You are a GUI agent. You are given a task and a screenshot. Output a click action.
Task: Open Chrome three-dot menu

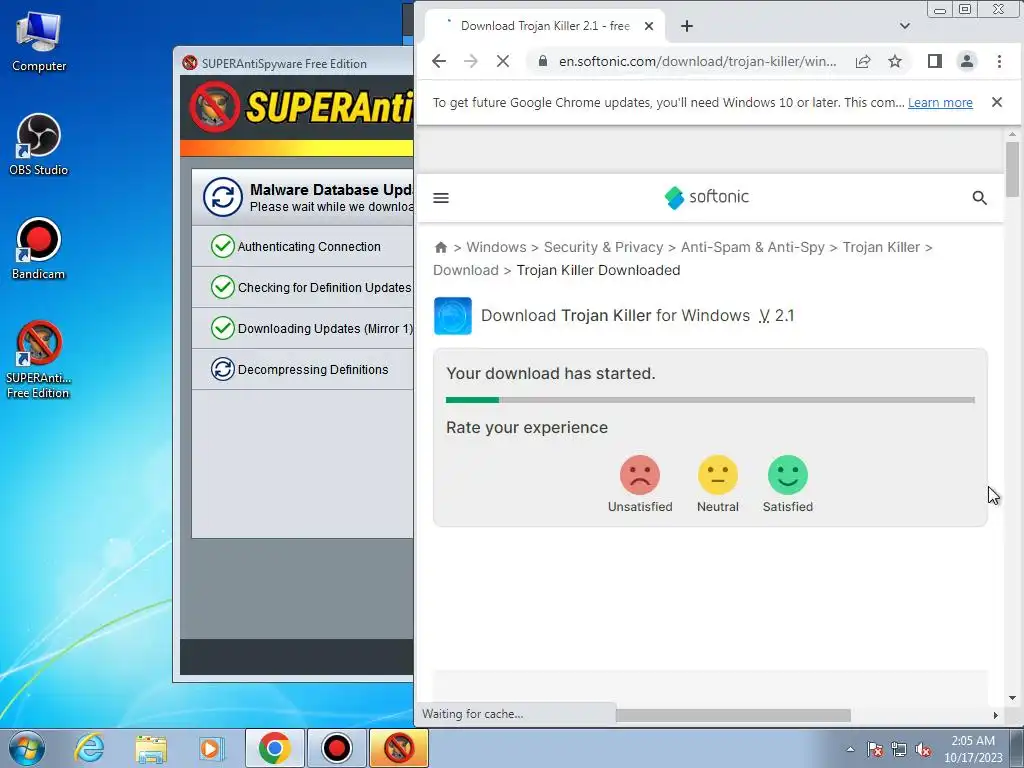[999, 61]
